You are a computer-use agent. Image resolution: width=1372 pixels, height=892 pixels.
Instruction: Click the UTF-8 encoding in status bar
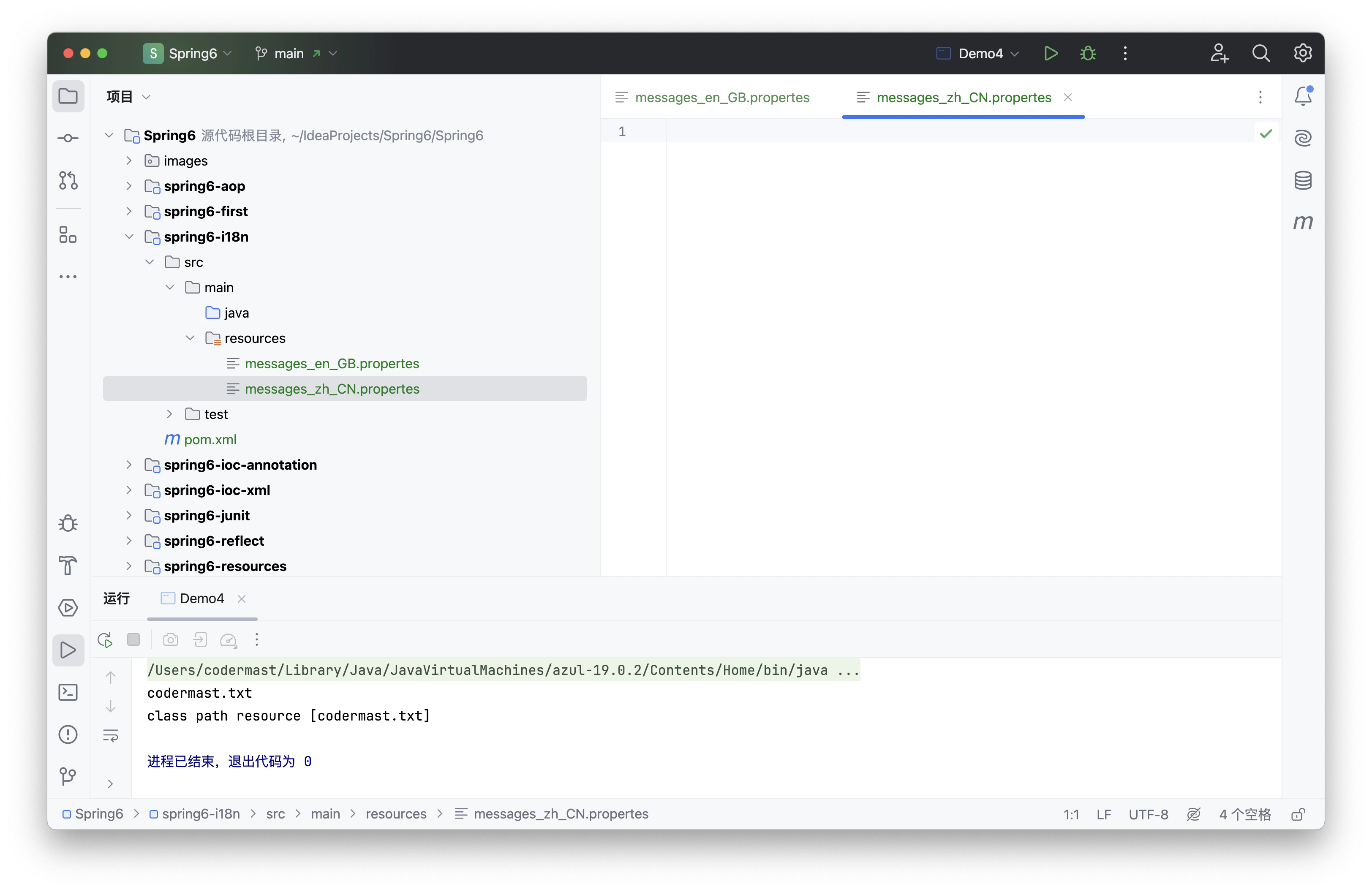click(1148, 814)
